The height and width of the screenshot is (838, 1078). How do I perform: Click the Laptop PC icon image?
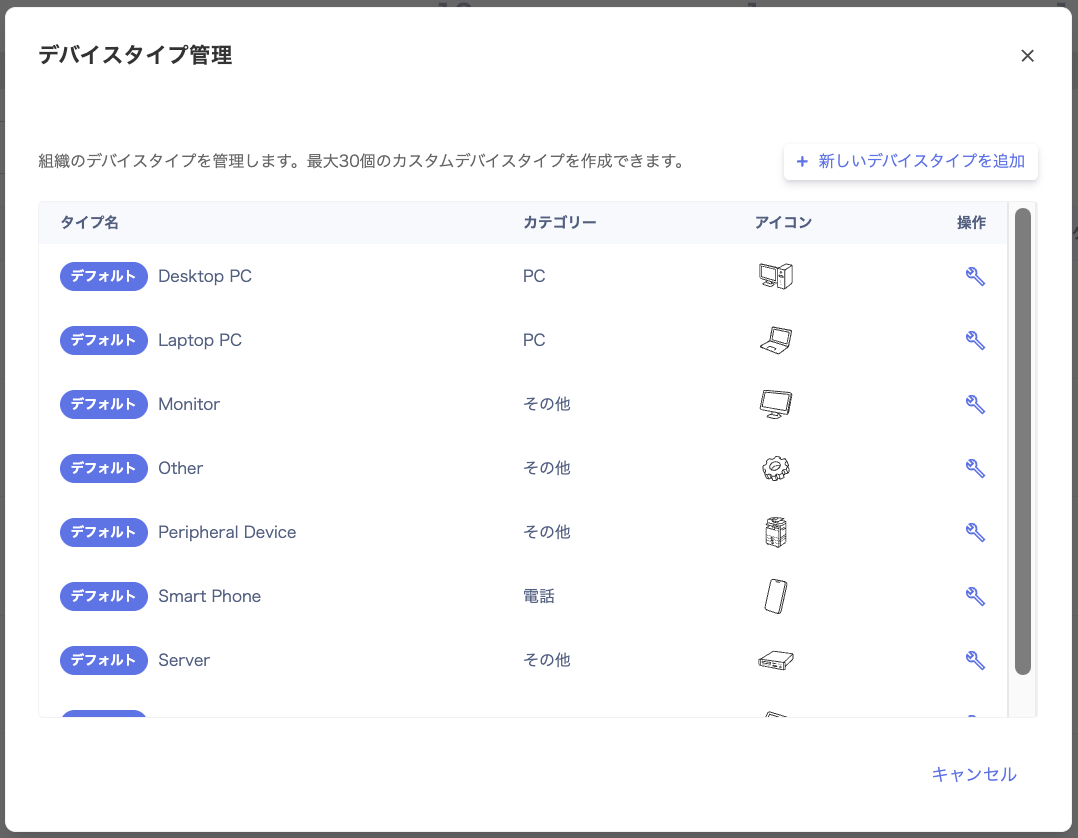coord(776,340)
